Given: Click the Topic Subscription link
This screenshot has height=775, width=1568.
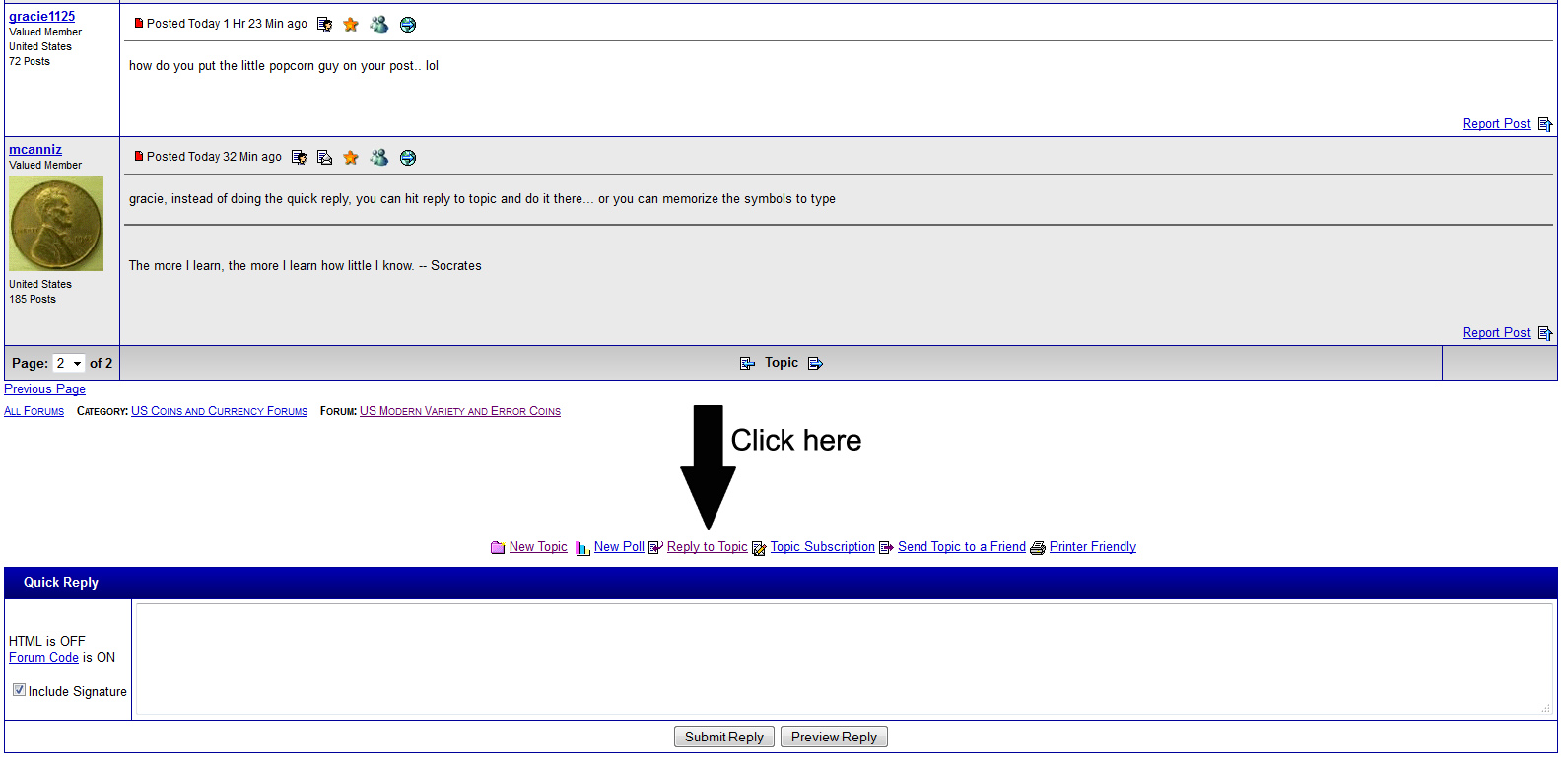Looking at the screenshot, I should 823,546.
